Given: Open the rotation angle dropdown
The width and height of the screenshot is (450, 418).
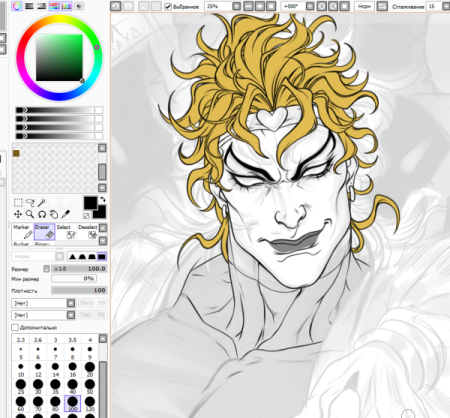Looking at the screenshot, I should (310, 6).
